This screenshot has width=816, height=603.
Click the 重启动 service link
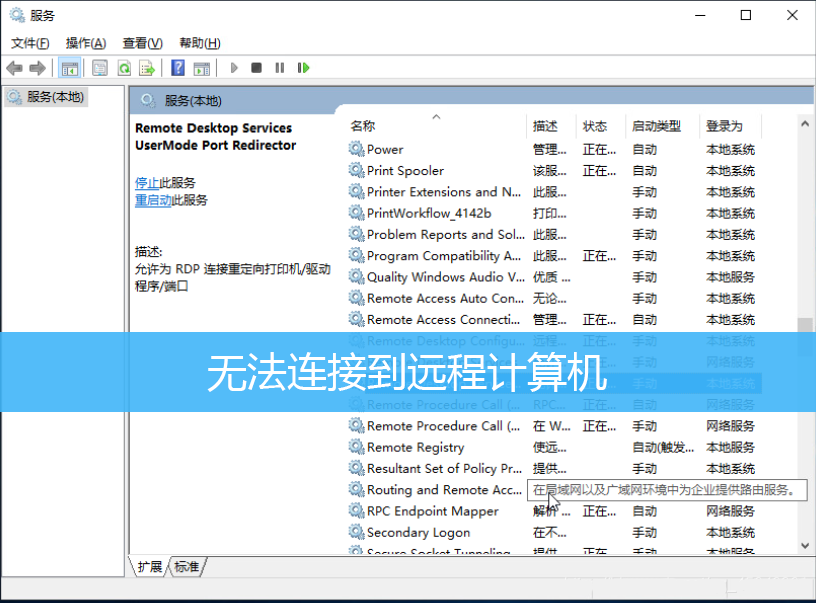[x=153, y=200]
